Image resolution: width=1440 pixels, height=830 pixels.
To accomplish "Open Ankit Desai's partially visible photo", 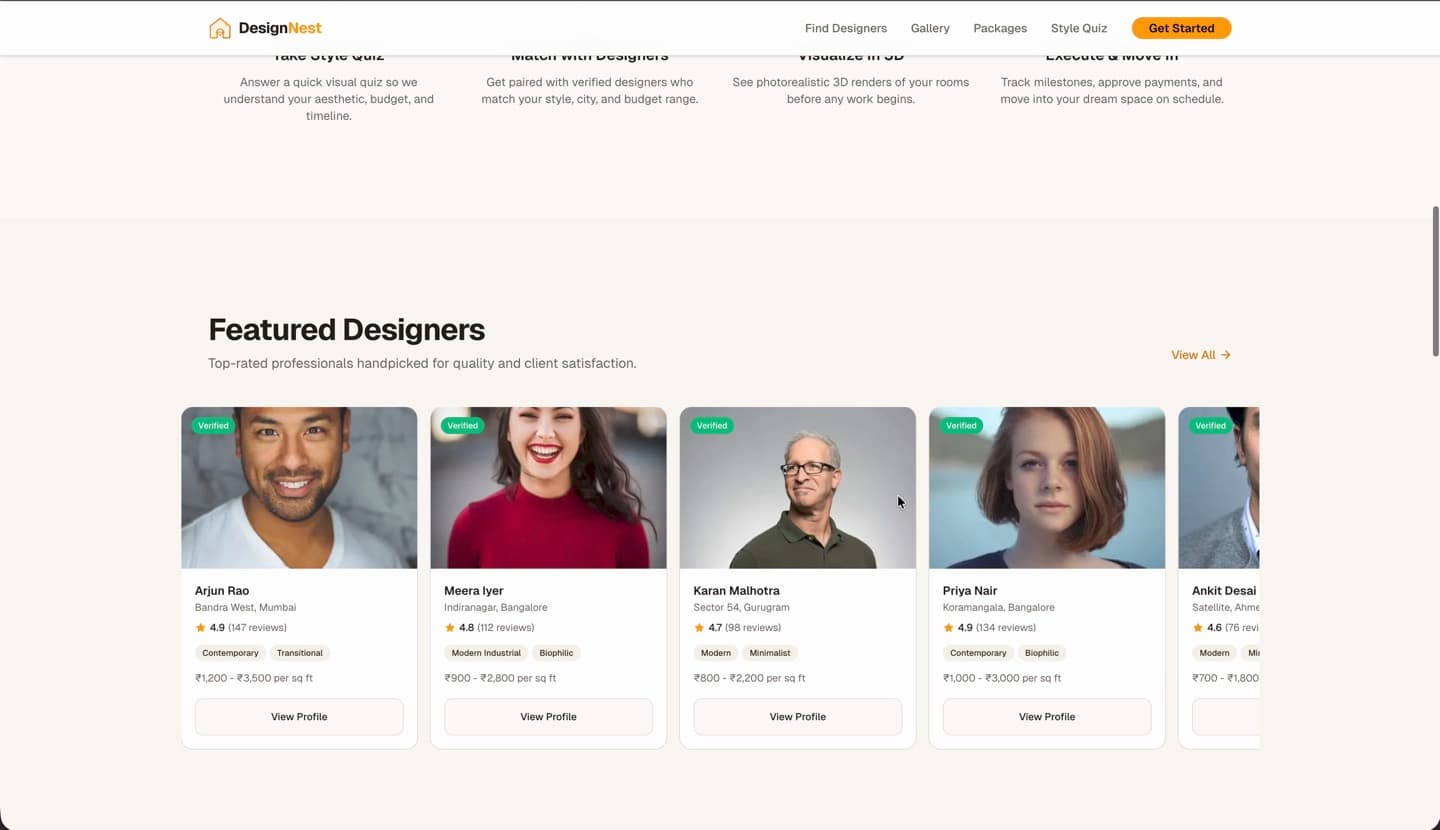I will click(1219, 488).
